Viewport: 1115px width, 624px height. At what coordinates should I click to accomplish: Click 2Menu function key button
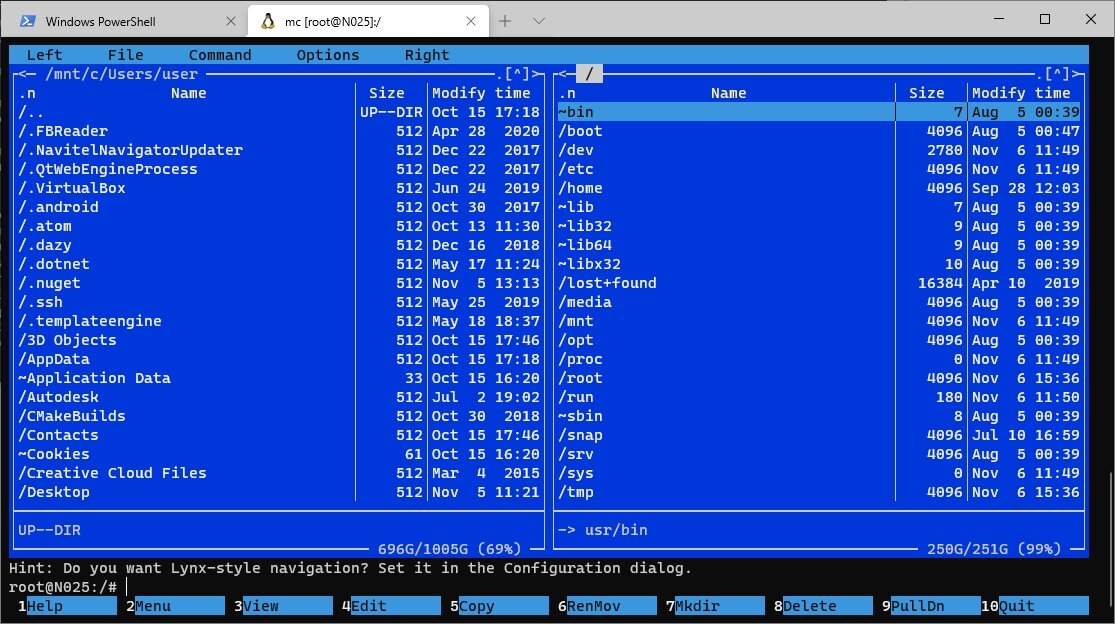[176, 606]
